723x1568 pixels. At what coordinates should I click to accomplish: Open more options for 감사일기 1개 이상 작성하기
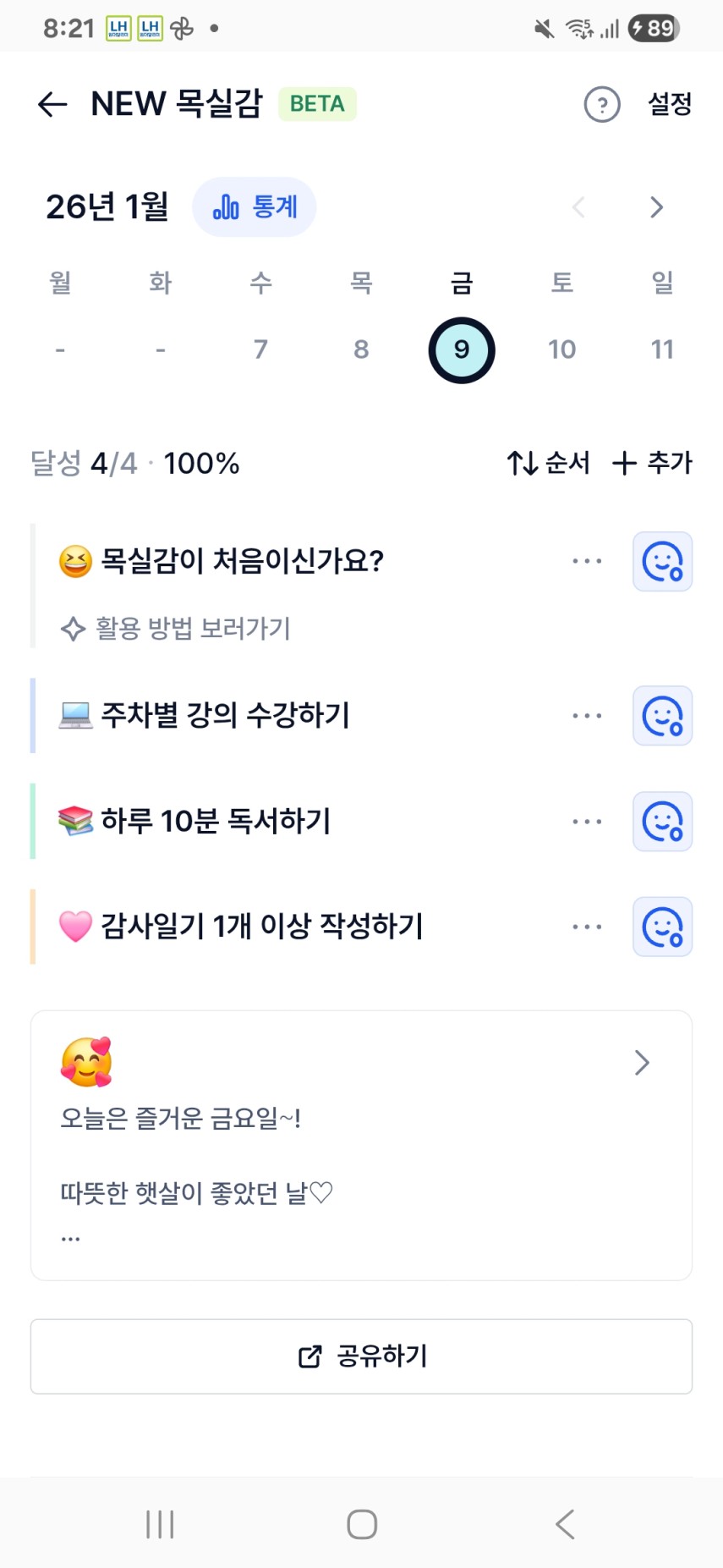587,927
